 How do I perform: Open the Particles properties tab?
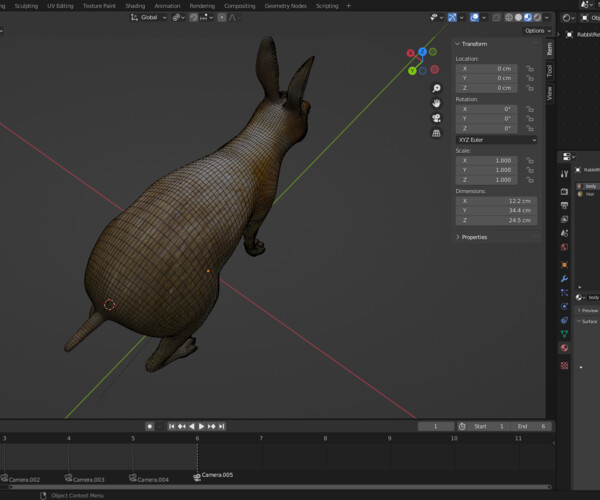pyautogui.click(x=564, y=293)
